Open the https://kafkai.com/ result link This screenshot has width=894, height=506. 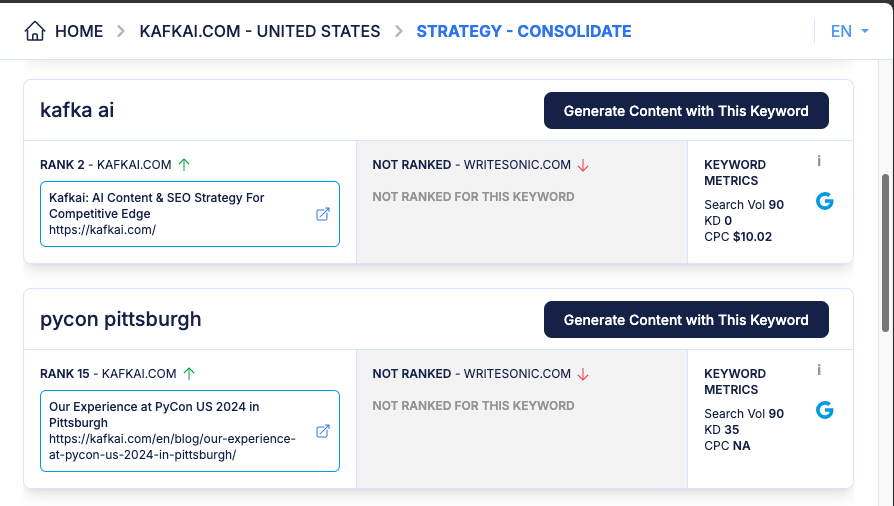pos(103,230)
